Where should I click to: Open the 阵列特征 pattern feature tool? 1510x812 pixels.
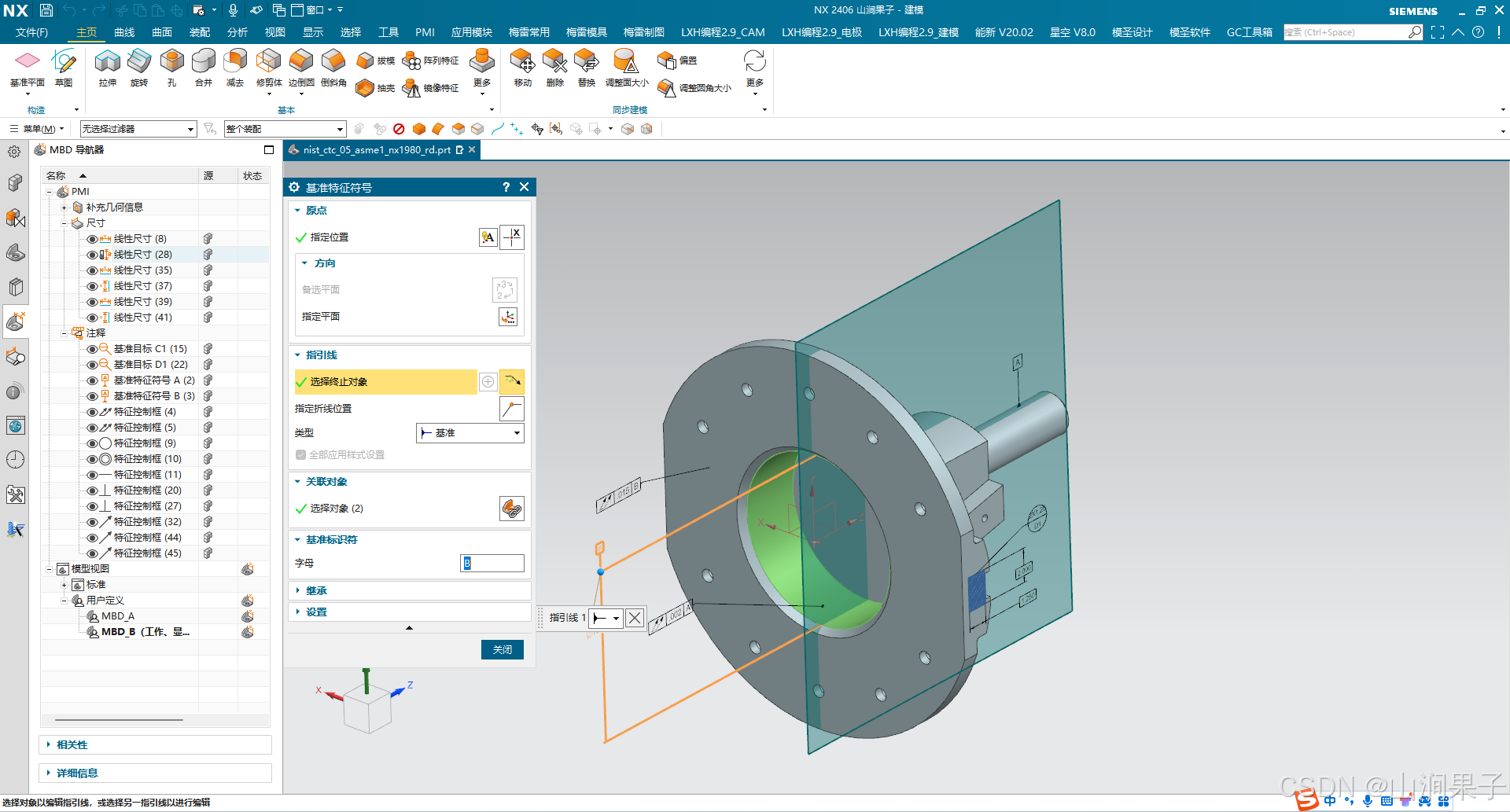tap(431, 61)
